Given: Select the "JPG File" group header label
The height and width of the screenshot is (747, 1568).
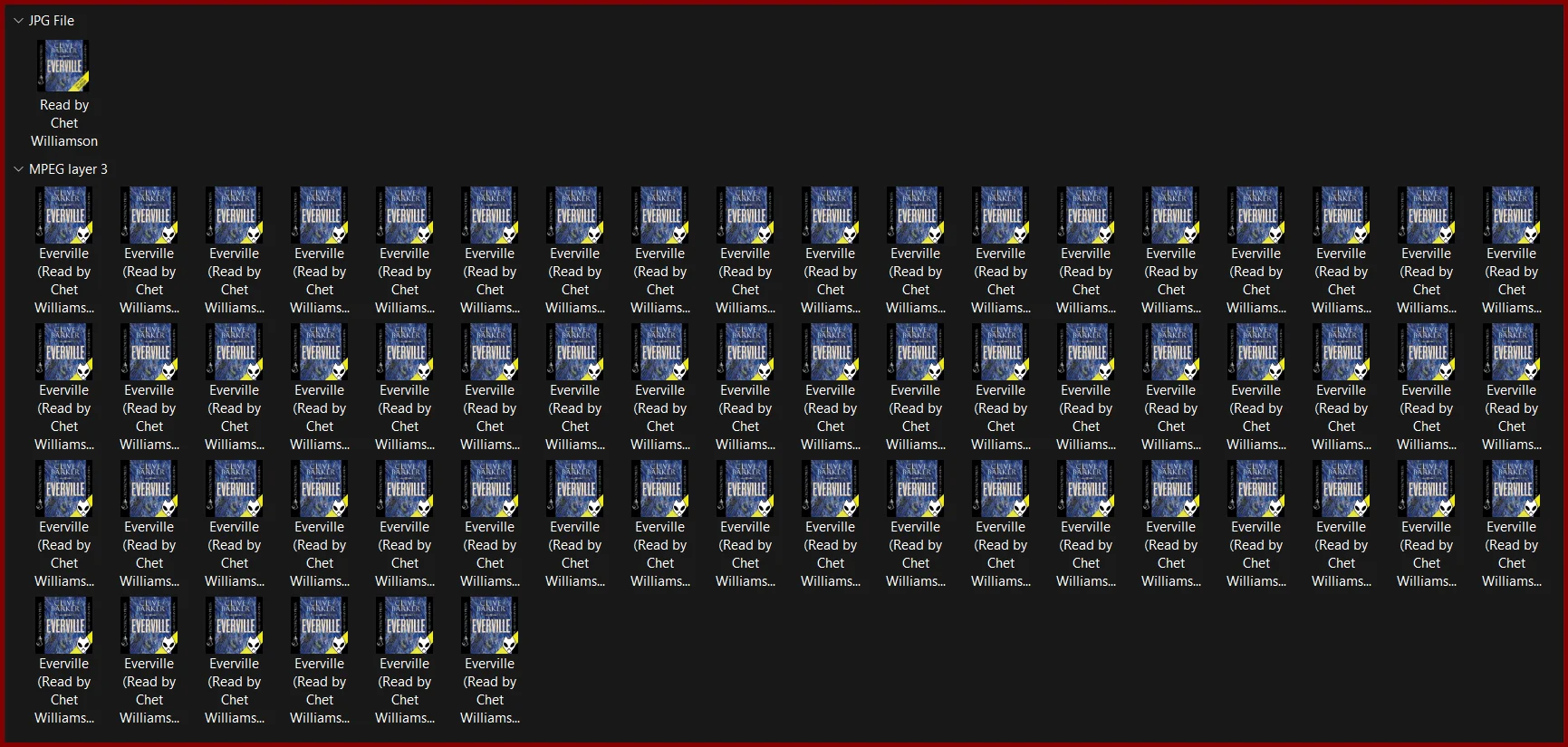Looking at the screenshot, I should (x=52, y=20).
